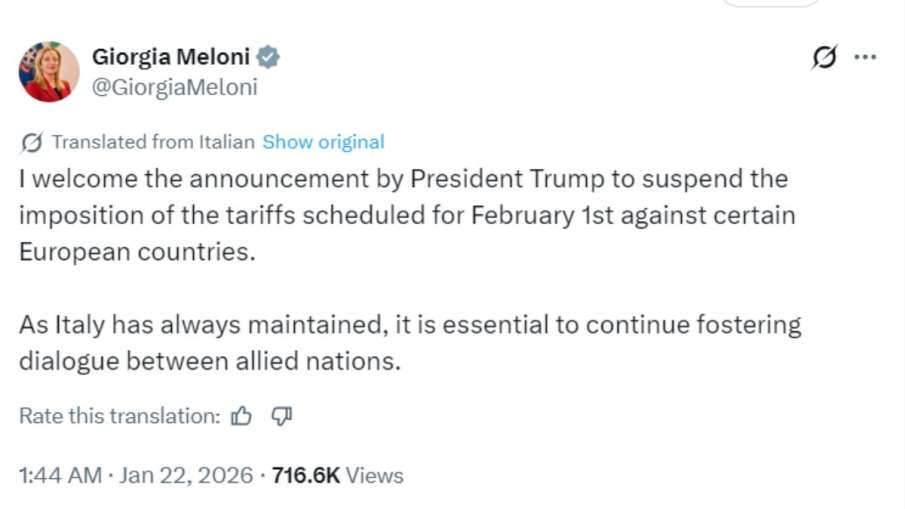Rate translation with thumbs down
Screen dimensions: 905x509
[281, 416]
